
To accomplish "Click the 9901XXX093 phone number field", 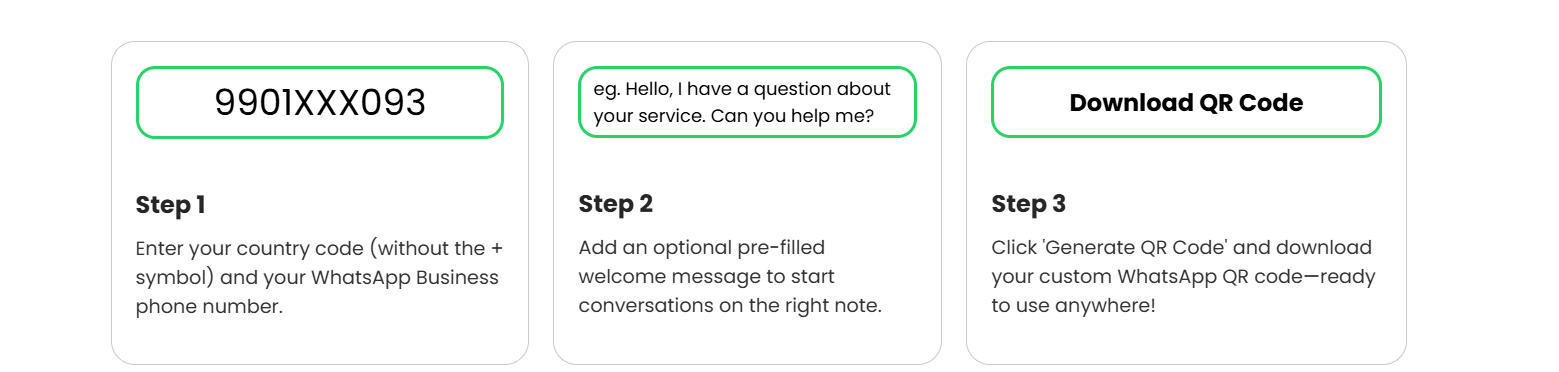I will click(x=320, y=102).
